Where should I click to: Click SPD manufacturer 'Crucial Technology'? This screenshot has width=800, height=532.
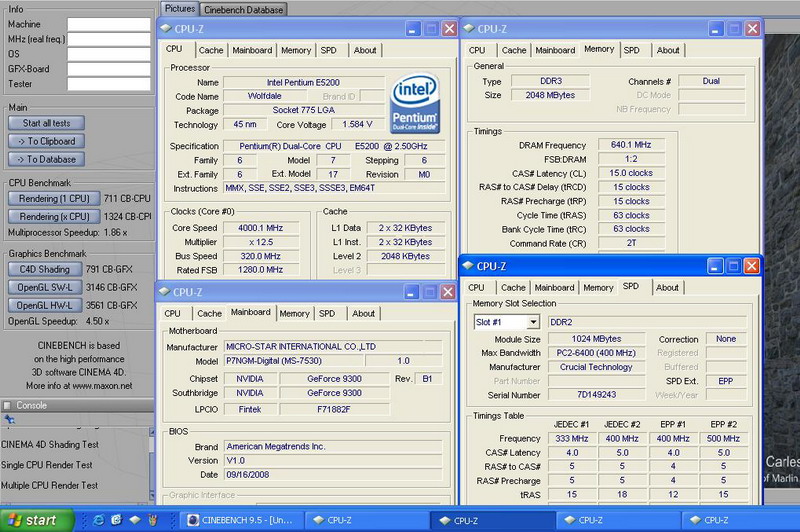(596, 367)
